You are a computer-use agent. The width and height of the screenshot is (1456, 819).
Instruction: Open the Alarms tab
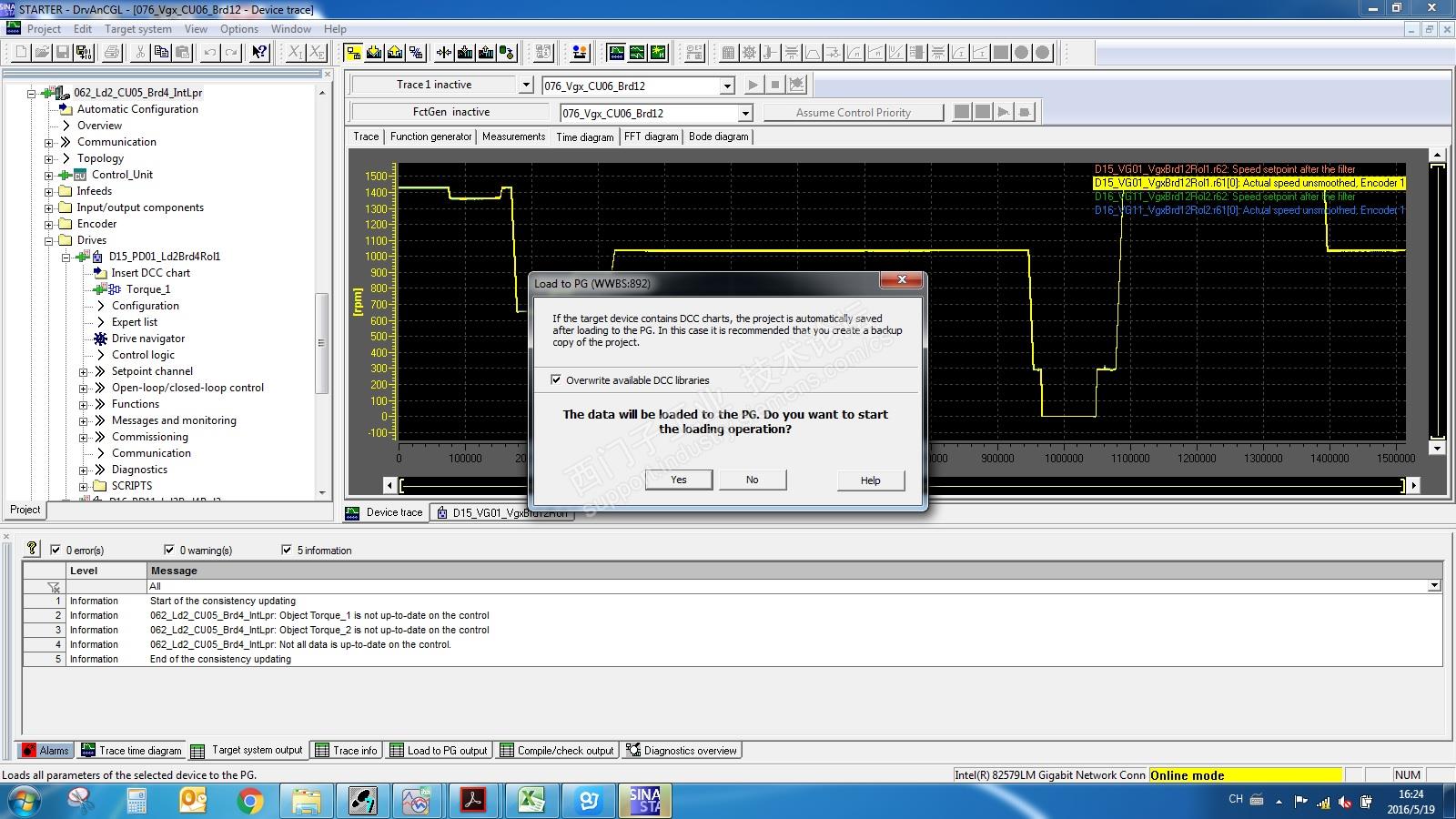45,751
